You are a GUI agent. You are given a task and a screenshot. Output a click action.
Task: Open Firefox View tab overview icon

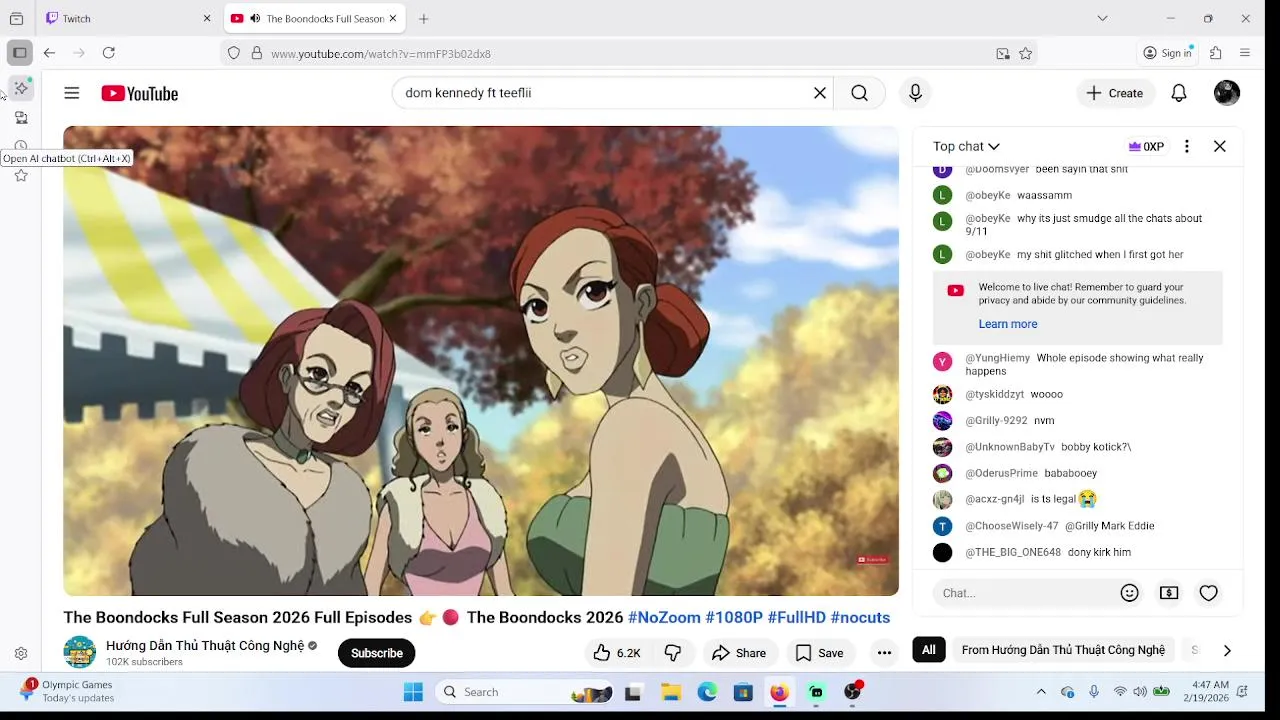pyautogui.click(x=17, y=18)
